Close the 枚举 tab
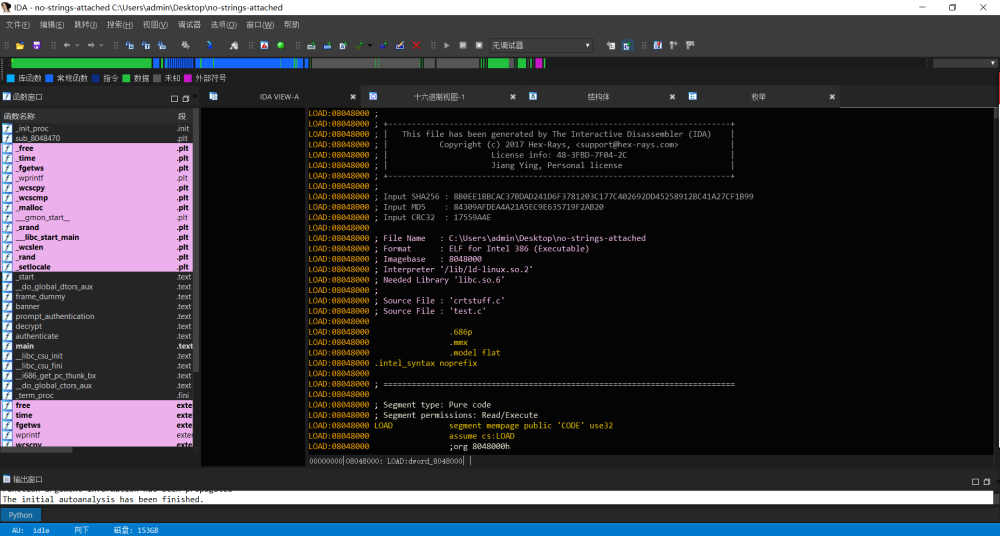The image size is (1000, 536). pyautogui.click(x=832, y=97)
